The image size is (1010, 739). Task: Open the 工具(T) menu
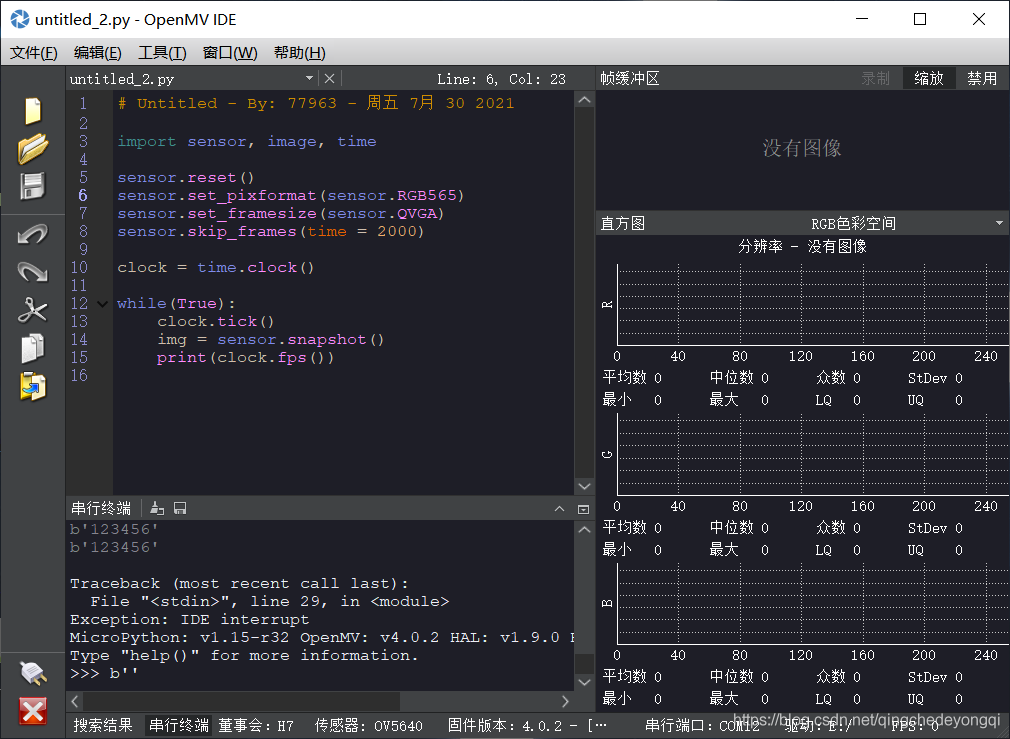coord(162,53)
